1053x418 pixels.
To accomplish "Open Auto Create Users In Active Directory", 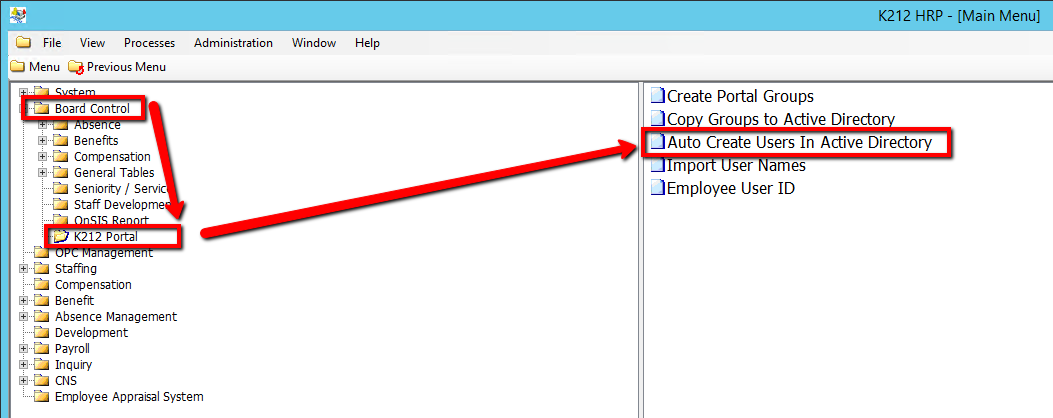I will (798, 142).
